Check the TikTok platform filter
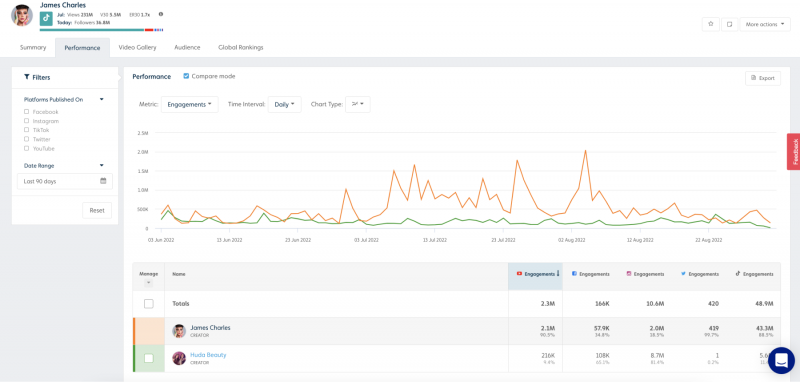 click(26, 130)
